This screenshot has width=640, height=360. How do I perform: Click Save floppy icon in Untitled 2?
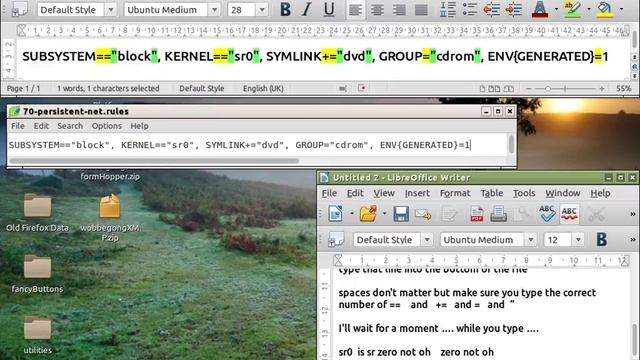tap(401, 213)
